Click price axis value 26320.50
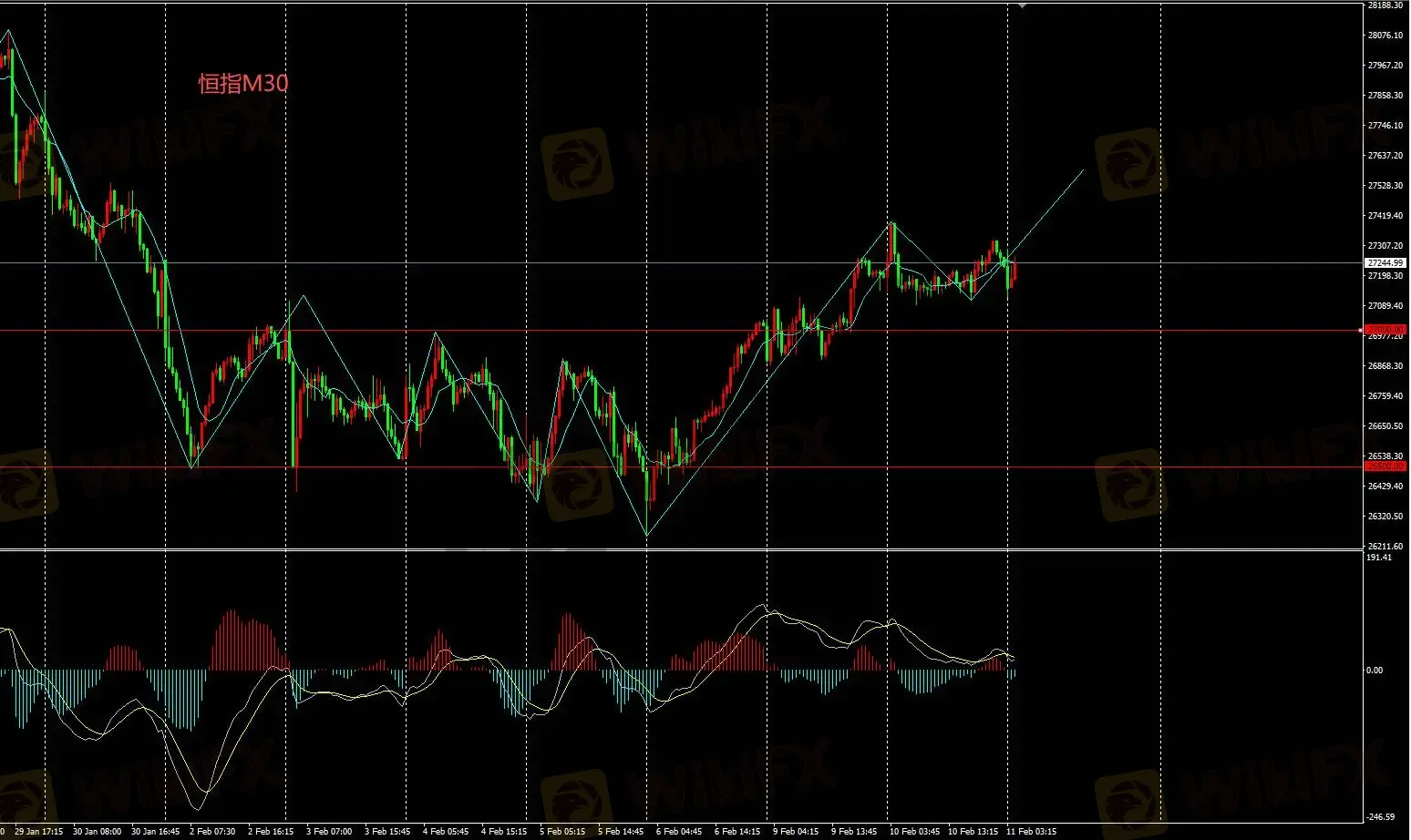 coord(1385,517)
